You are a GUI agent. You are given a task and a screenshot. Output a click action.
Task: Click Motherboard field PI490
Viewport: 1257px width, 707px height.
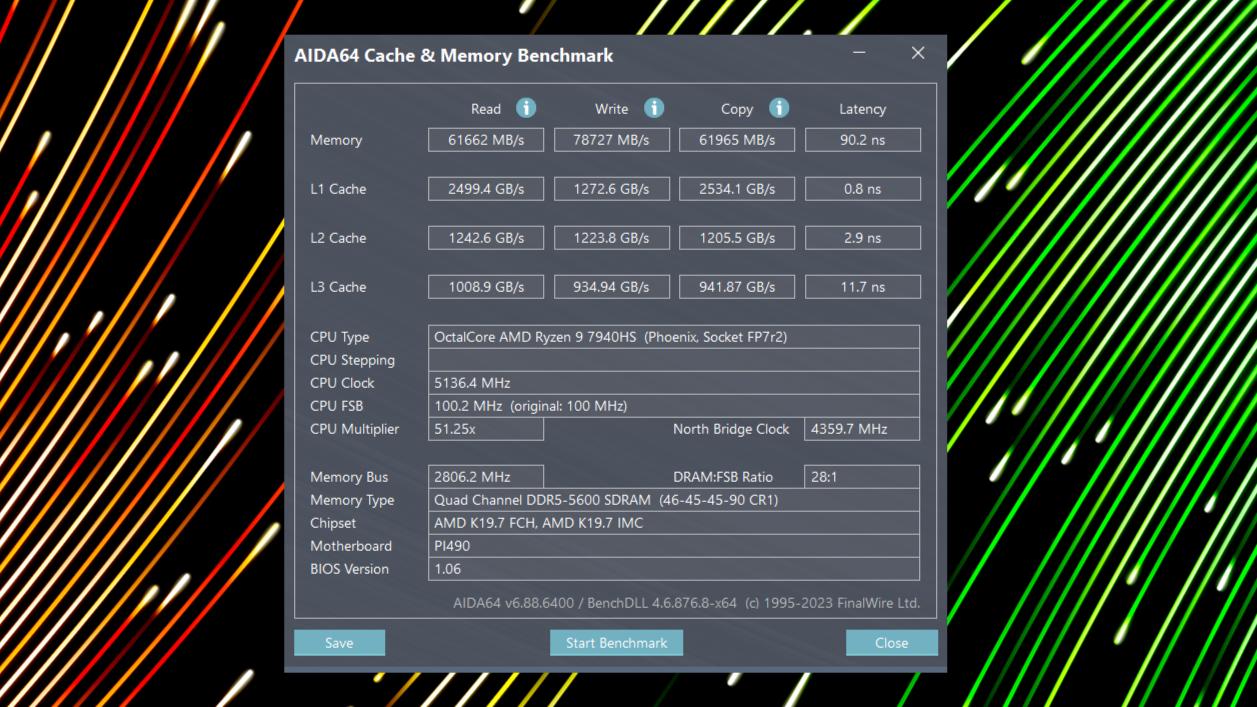pyautogui.click(x=674, y=546)
